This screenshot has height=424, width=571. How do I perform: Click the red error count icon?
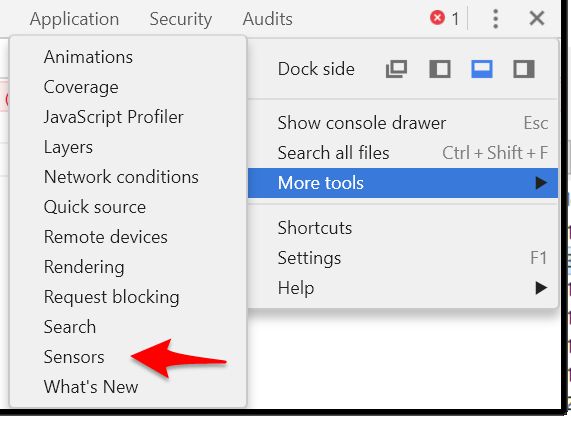click(x=437, y=18)
